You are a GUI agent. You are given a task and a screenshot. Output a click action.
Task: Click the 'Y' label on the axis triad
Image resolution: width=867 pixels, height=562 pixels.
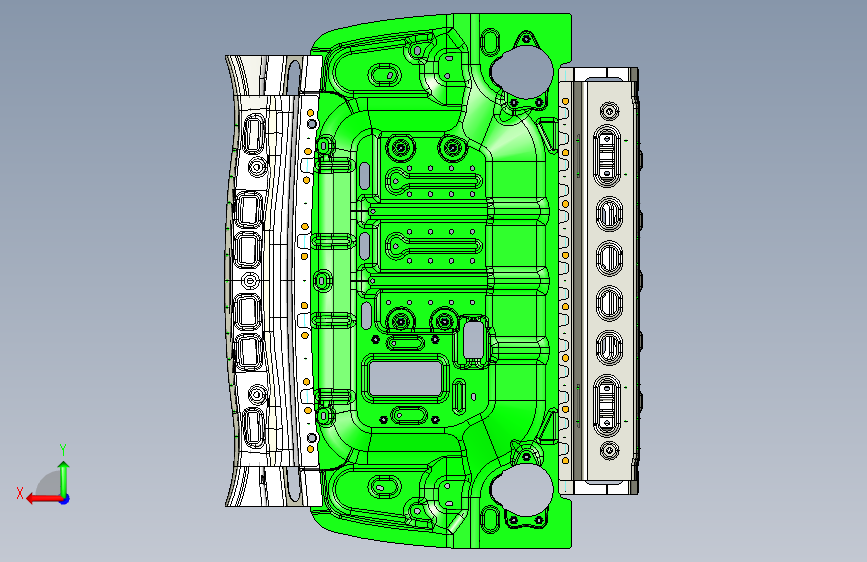click(x=63, y=450)
